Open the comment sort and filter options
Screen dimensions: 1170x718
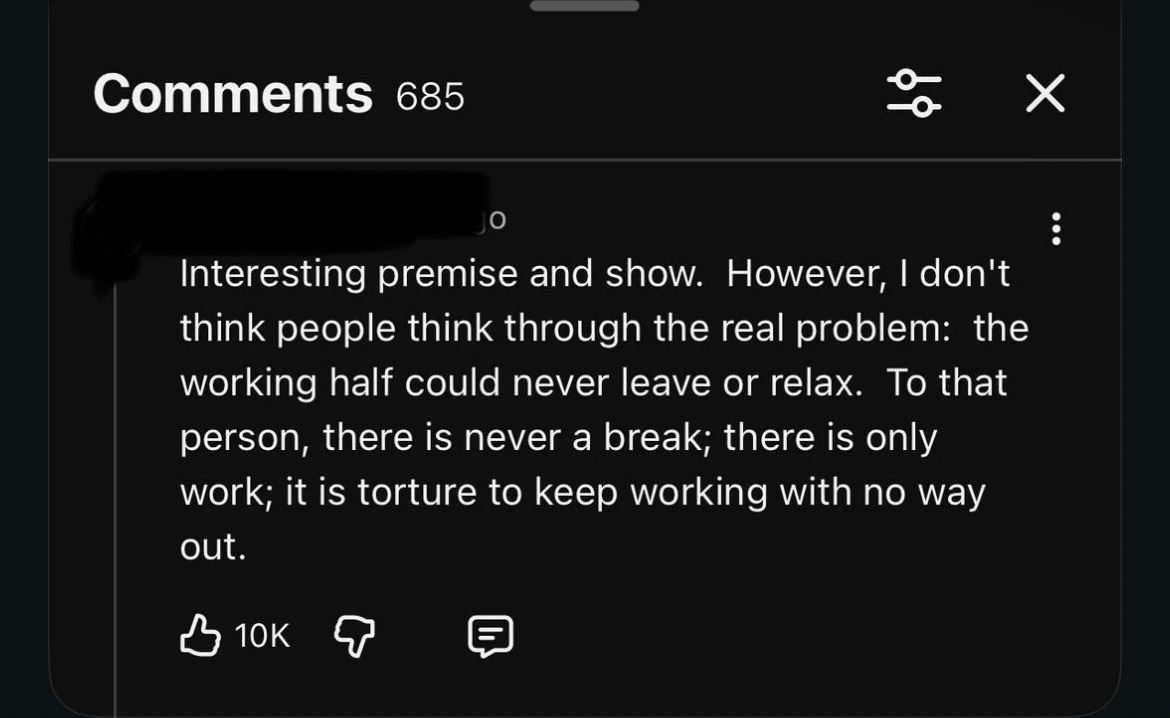point(914,94)
